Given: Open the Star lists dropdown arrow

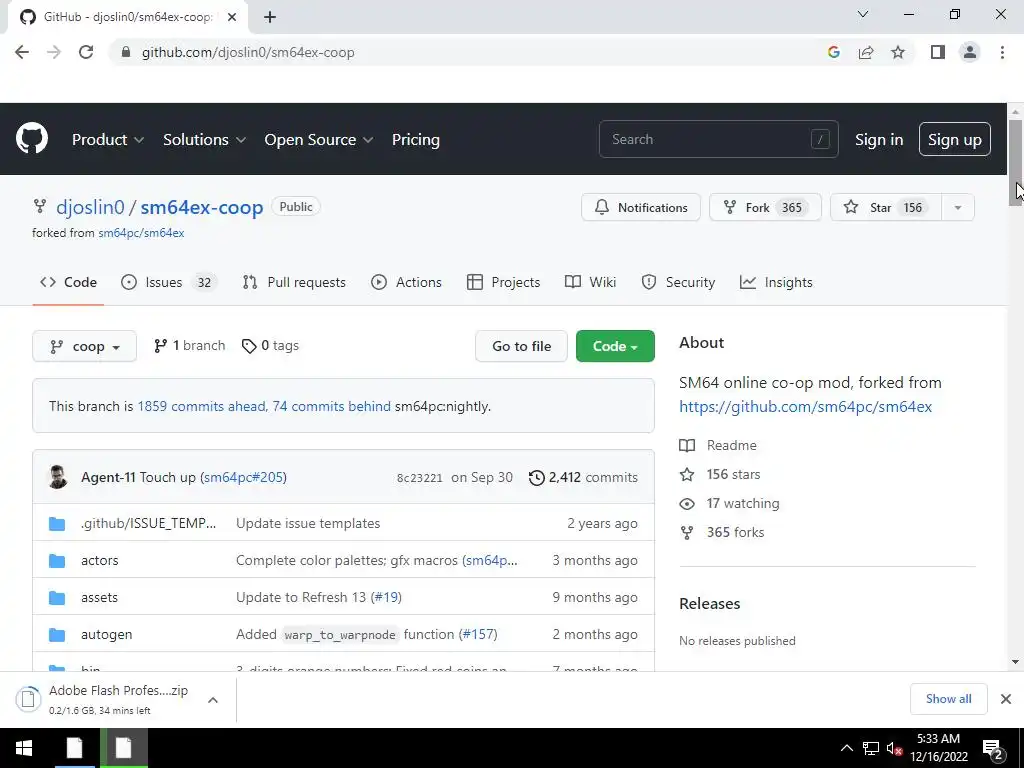Looking at the screenshot, I should [957, 208].
